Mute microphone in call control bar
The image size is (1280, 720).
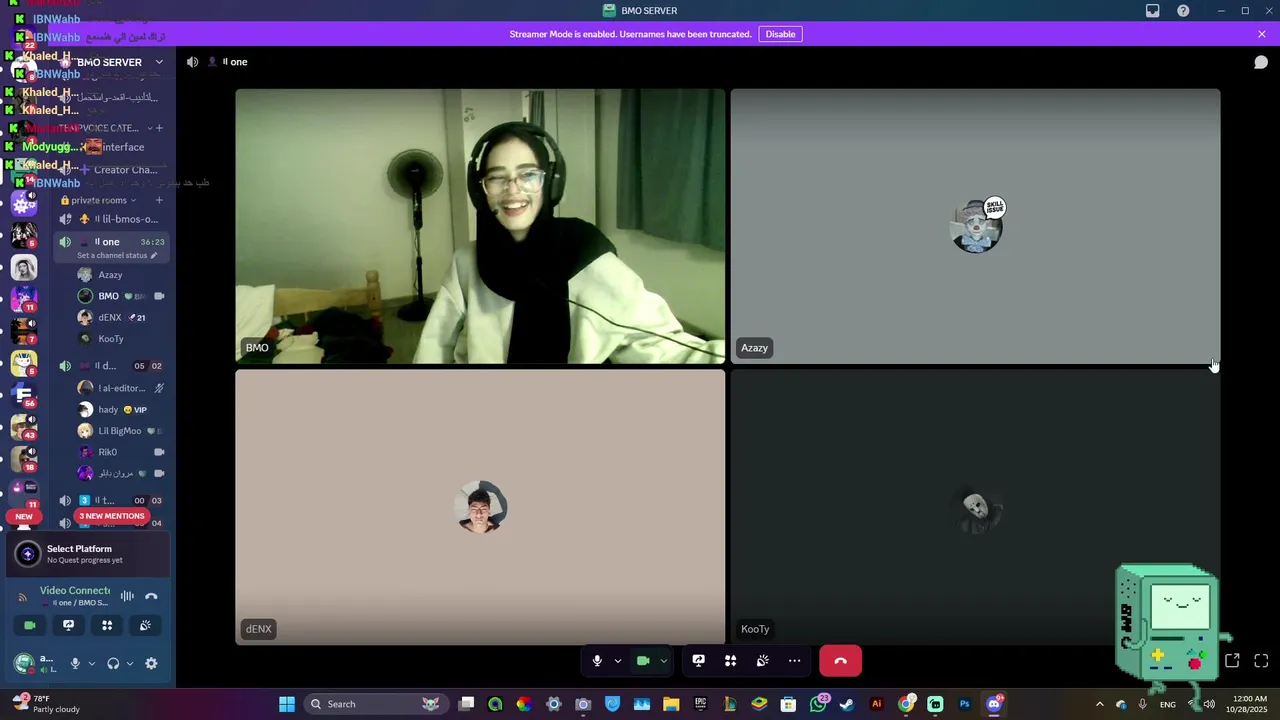point(597,661)
